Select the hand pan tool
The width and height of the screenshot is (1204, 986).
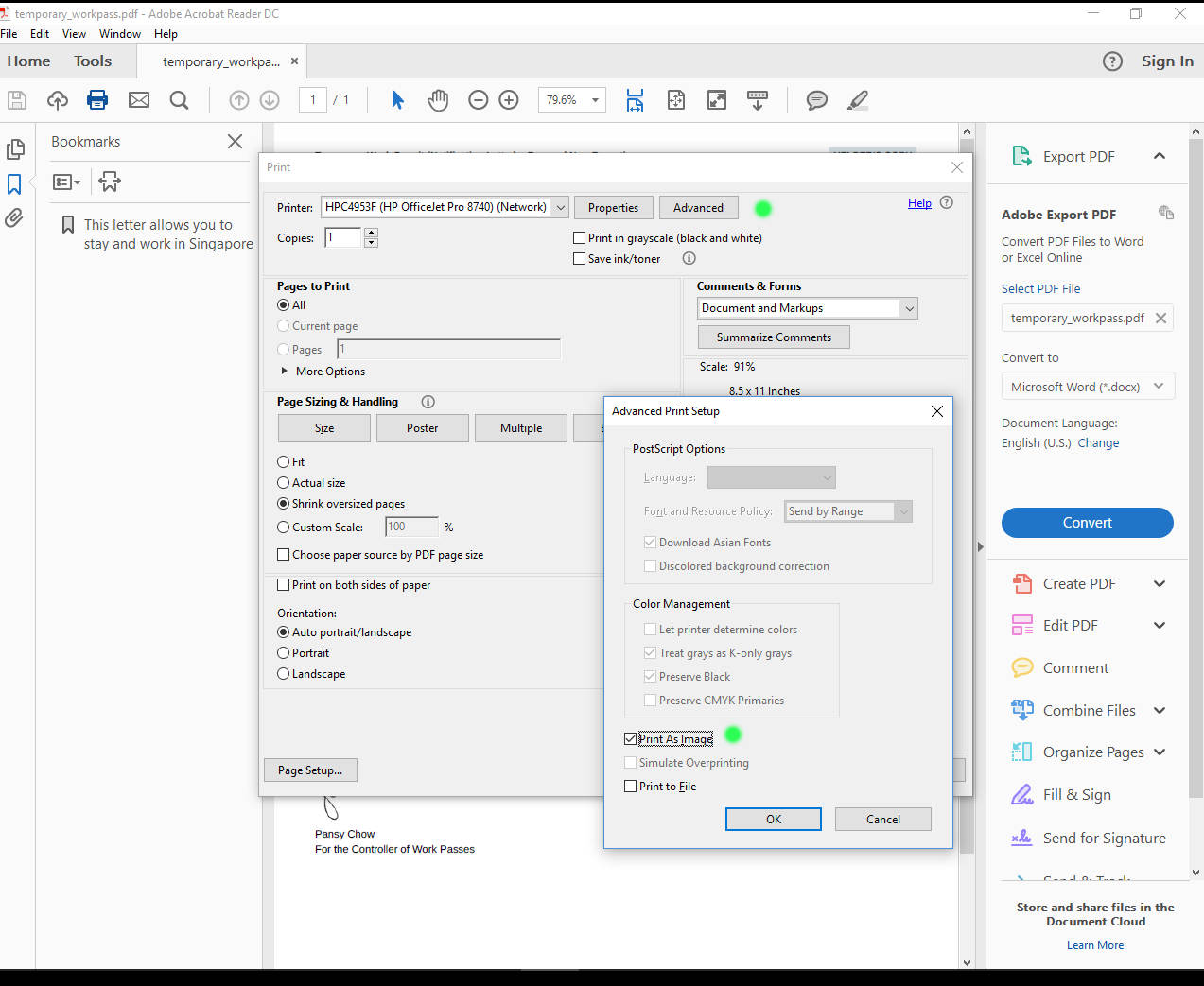[x=437, y=100]
